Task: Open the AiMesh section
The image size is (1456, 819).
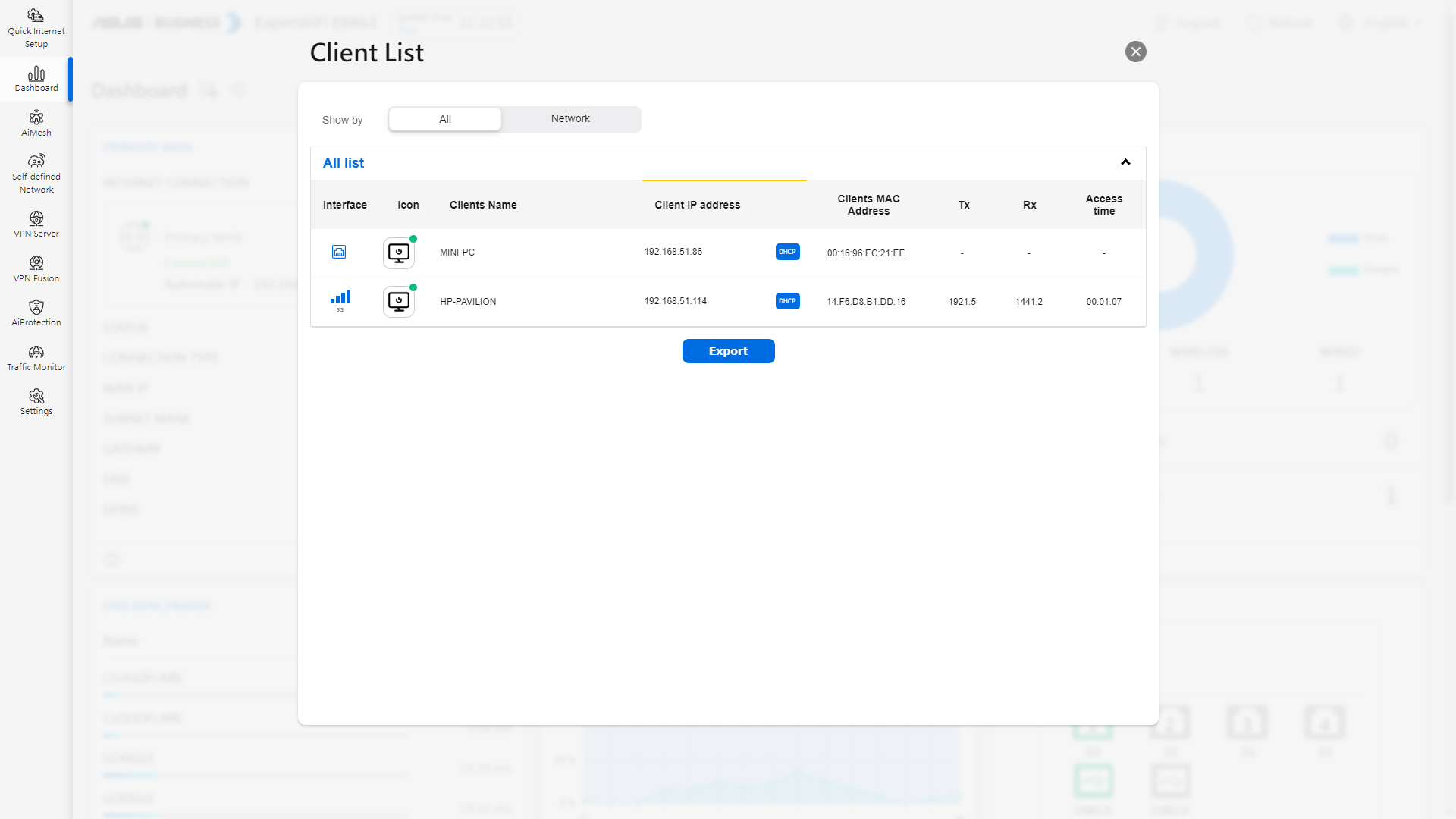Action: point(36,123)
